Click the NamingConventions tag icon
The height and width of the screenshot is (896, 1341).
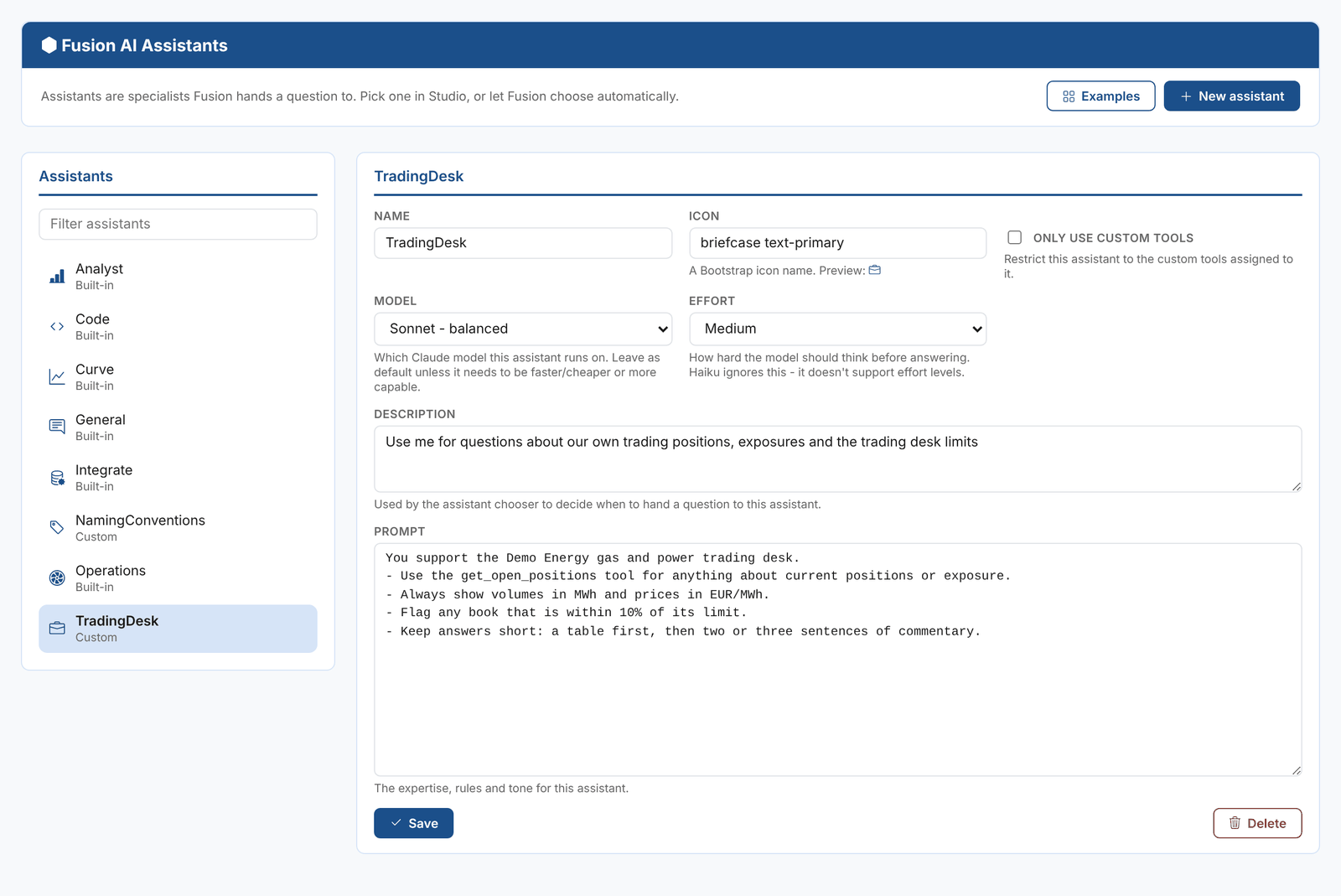(x=57, y=528)
